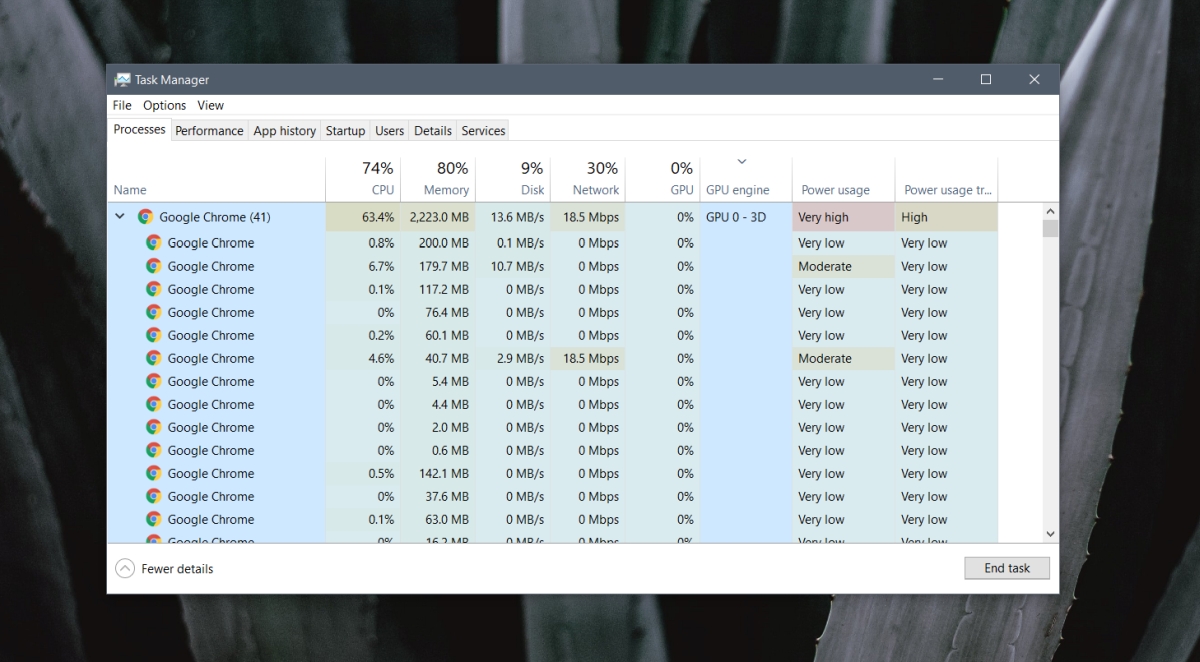Click the Task Manager icon in the title bar
The width and height of the screenshot is (1200, 662).
pyautogui.click(x=123, y=79)
